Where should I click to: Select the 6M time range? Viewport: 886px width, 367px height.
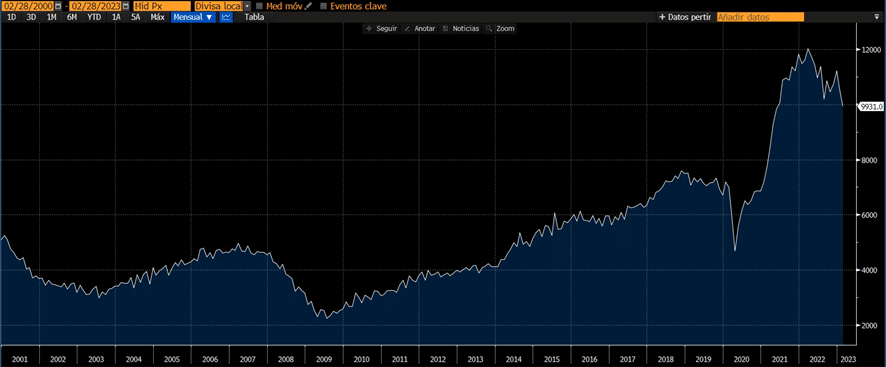(x=72, y=17)
